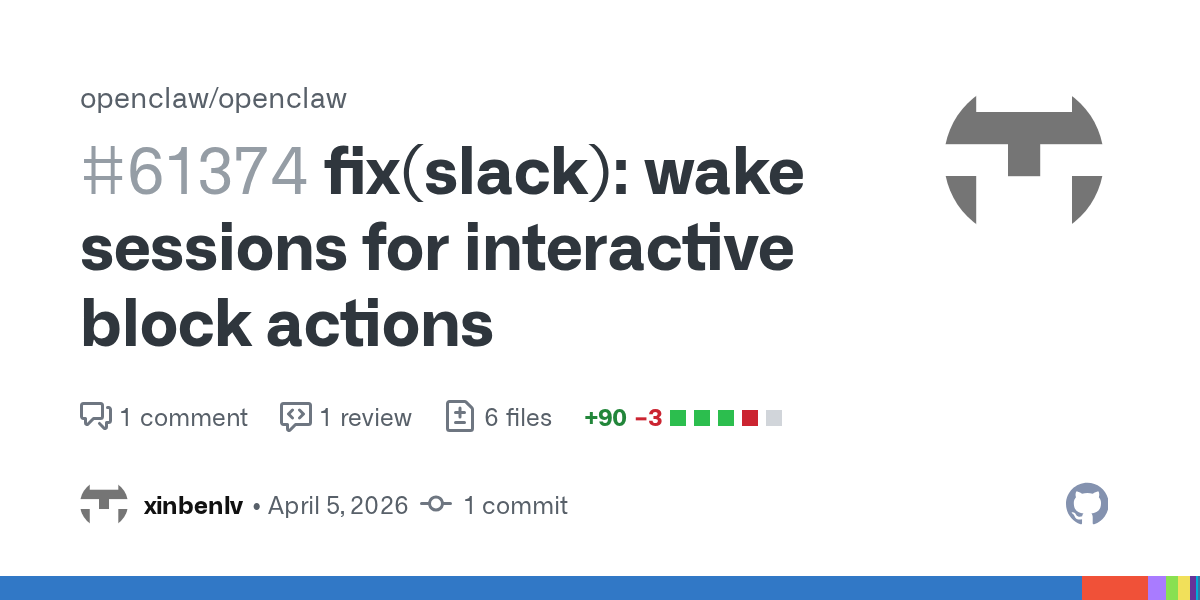Viewport: 1200px width, 600px height.
Task: Click the April 5, 2026 date
Action: (x=338, y=505)
